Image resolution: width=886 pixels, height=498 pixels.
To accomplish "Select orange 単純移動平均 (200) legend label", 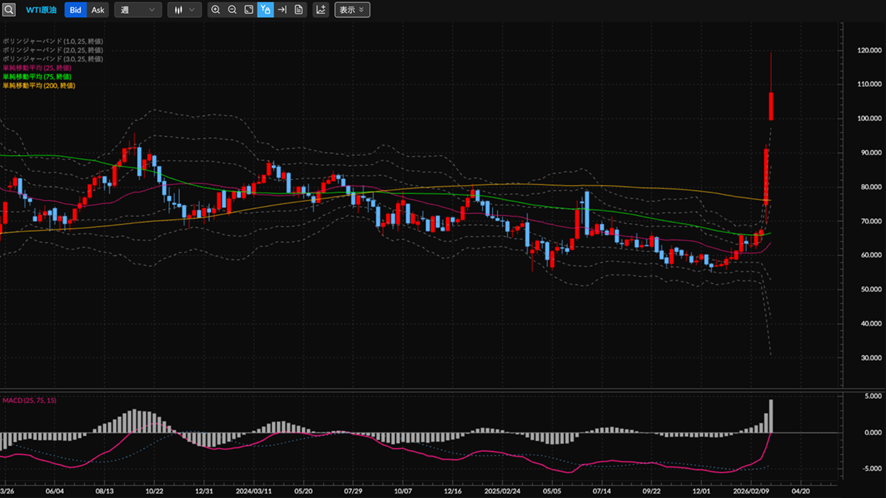I will [39, 86].
